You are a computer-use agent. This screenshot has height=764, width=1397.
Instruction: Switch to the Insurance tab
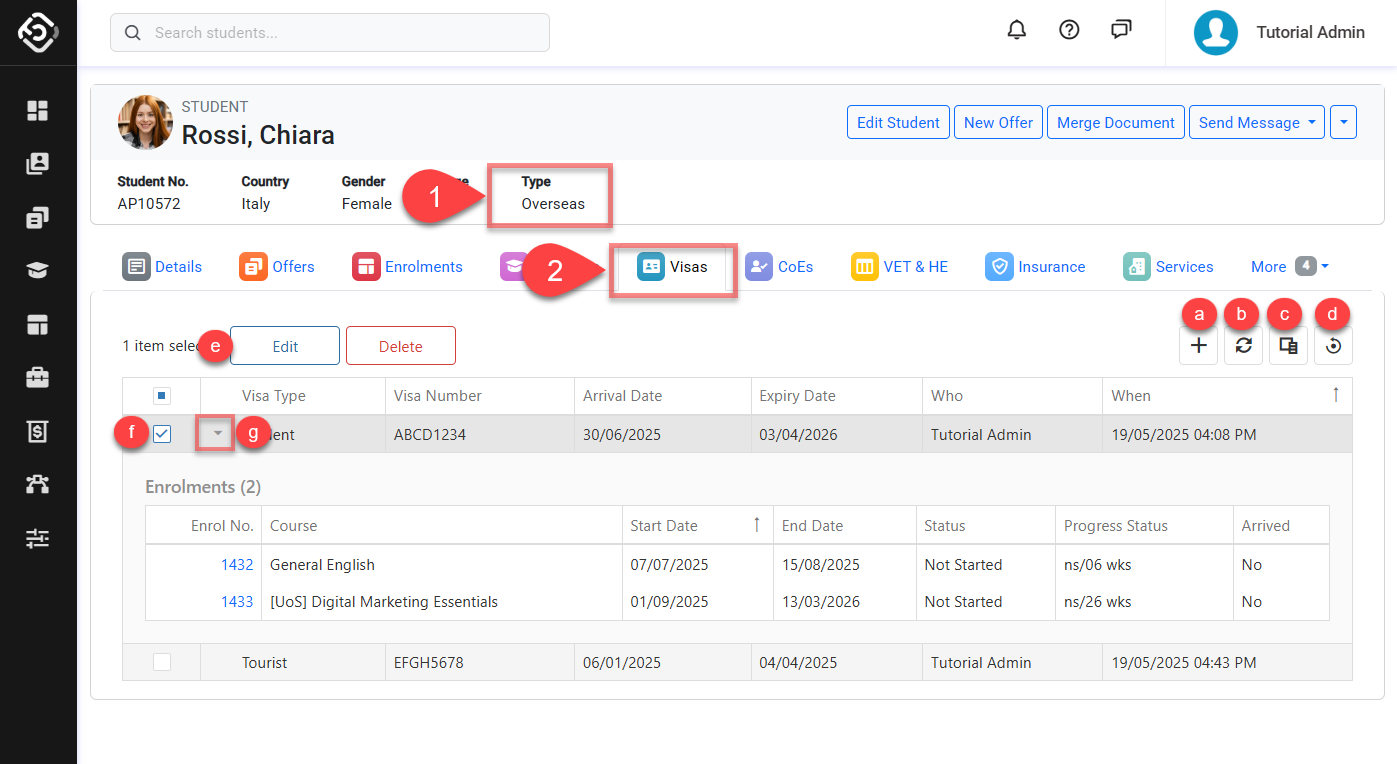(1035, 267)
